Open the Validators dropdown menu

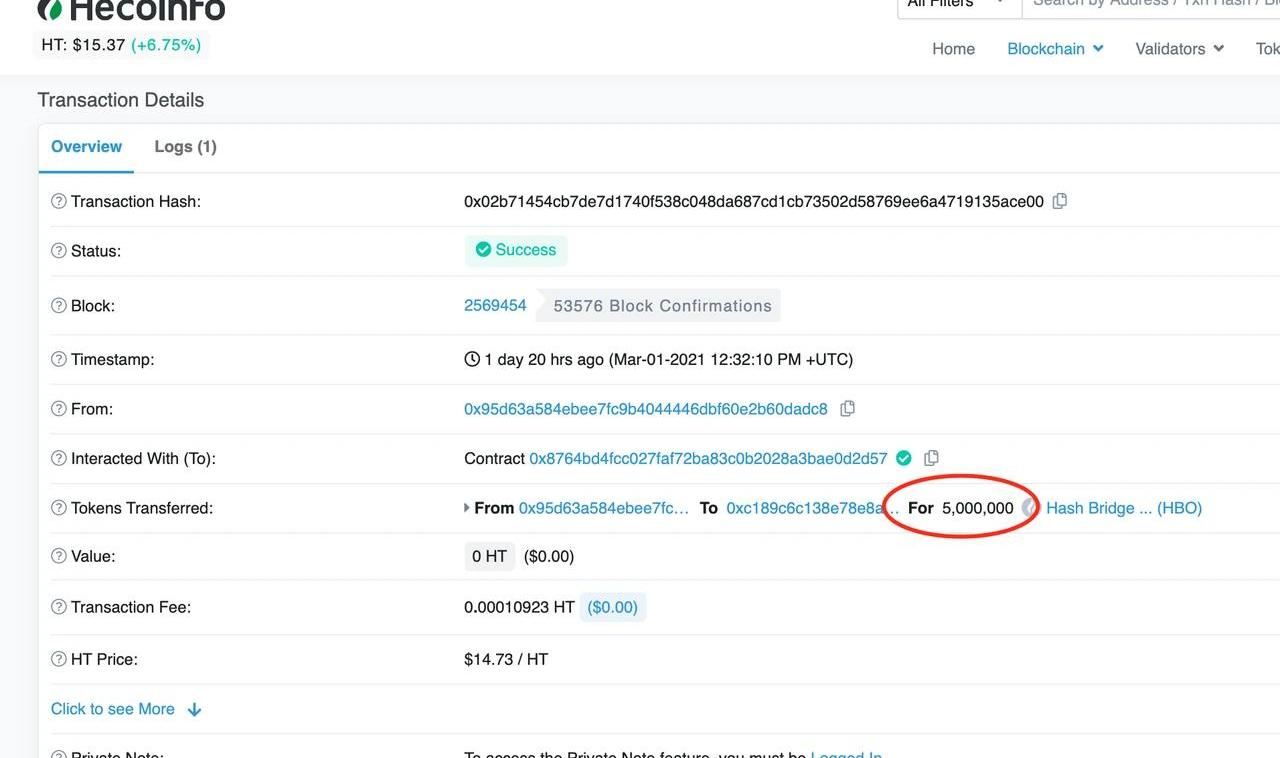1179,49
